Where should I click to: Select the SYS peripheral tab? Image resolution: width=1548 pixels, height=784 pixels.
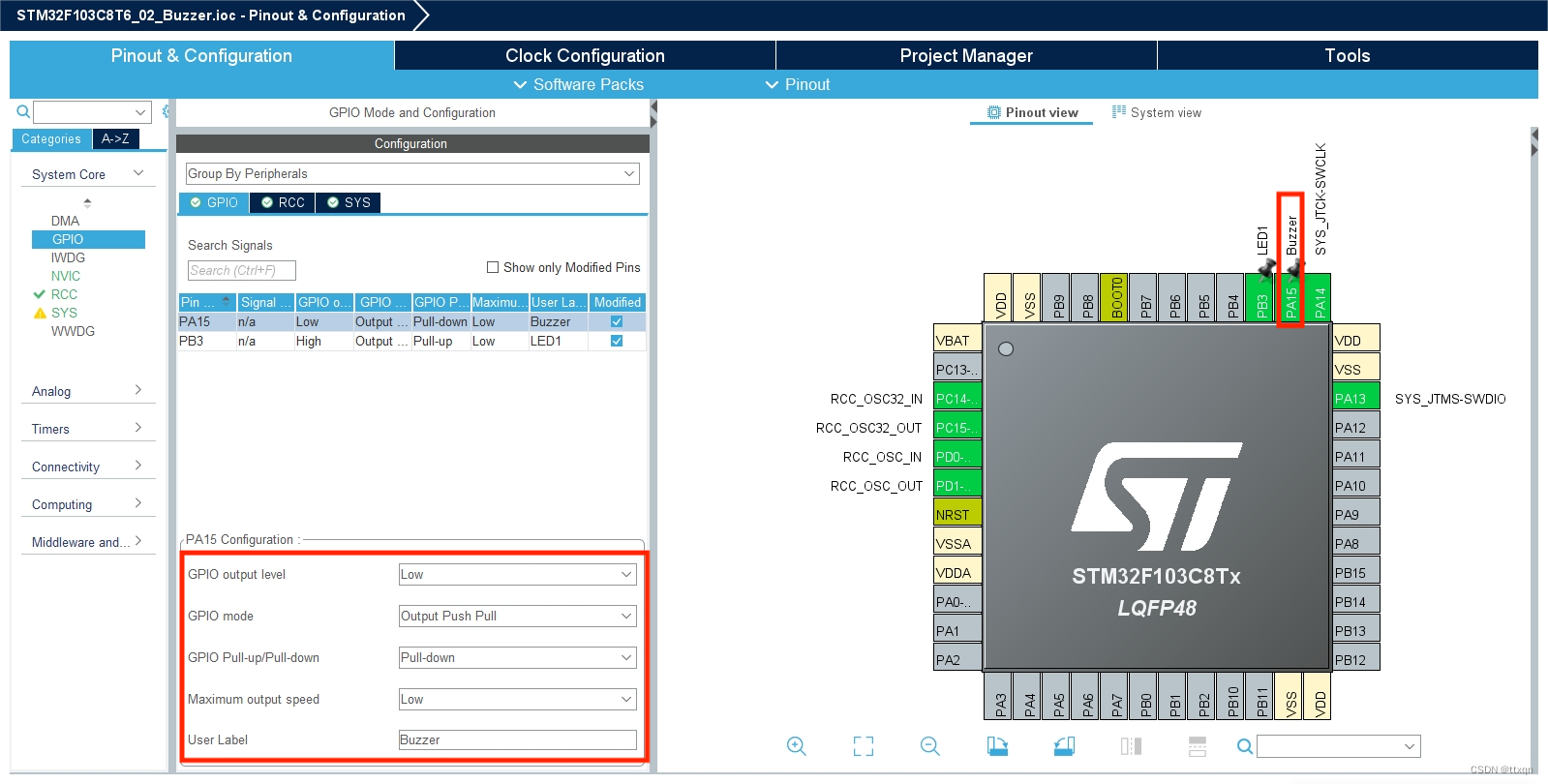(x=349, y=202)
